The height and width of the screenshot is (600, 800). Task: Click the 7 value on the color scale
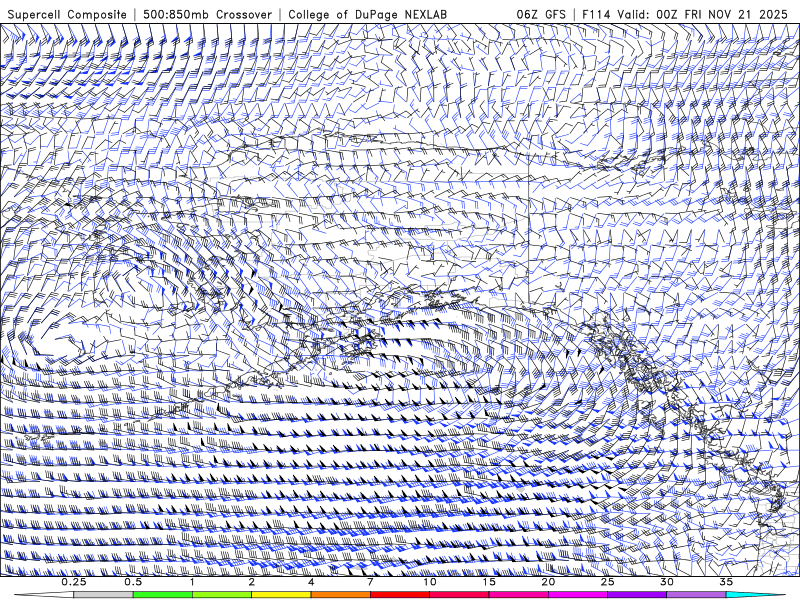click(x=370, y=582)
